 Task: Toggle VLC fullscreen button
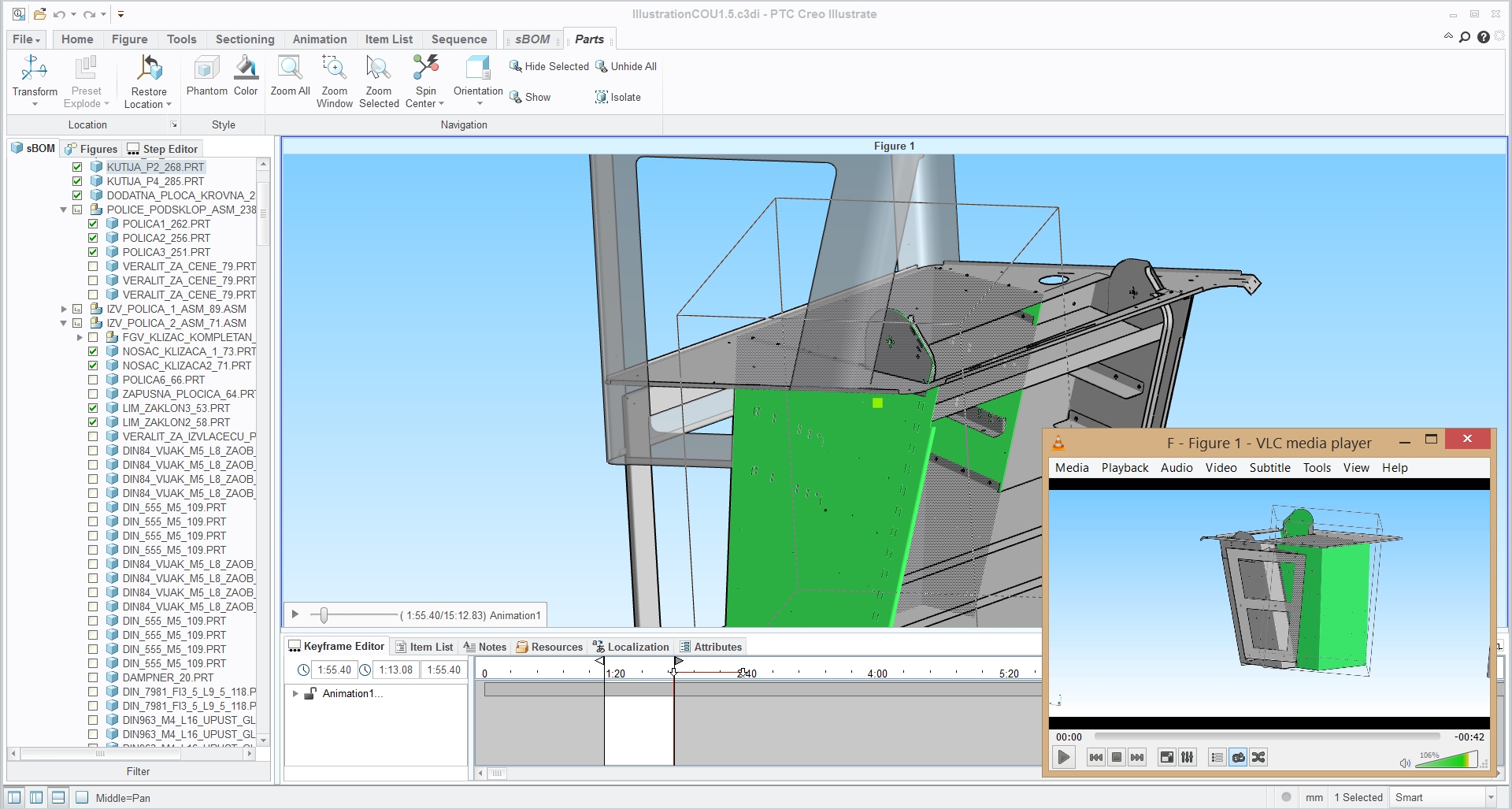click(1167, 758)
